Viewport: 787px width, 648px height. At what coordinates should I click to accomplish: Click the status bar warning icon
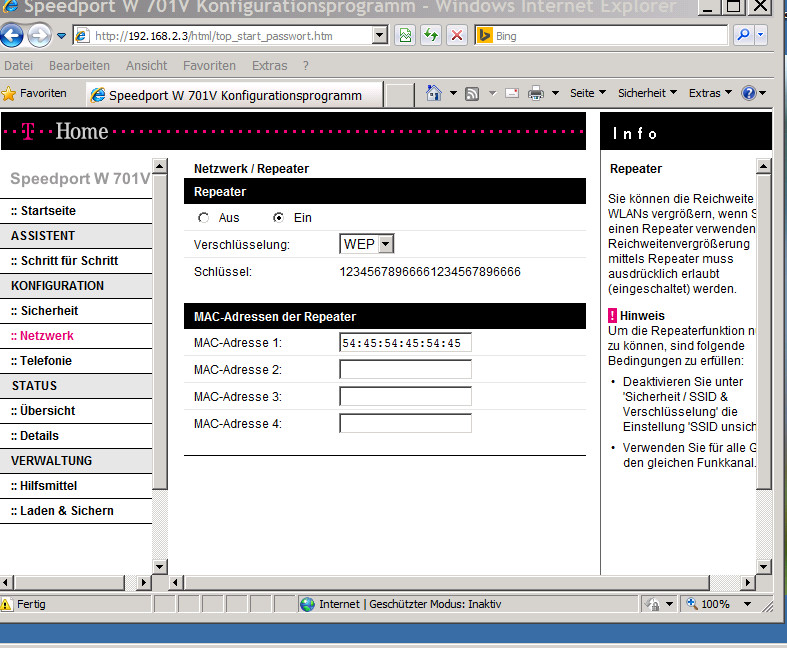point(6,604)
